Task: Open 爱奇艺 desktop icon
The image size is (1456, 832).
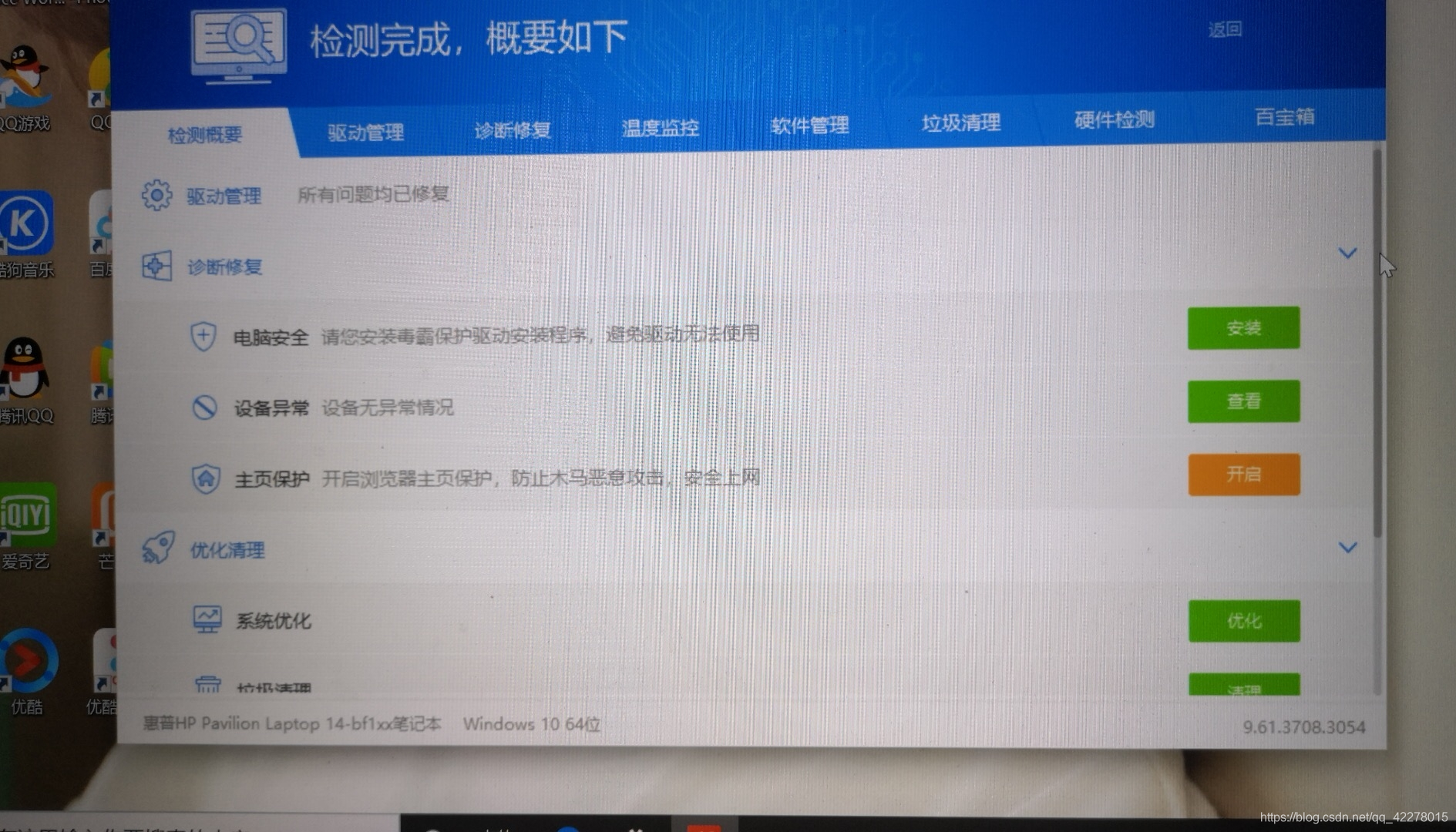Action: 28,526
